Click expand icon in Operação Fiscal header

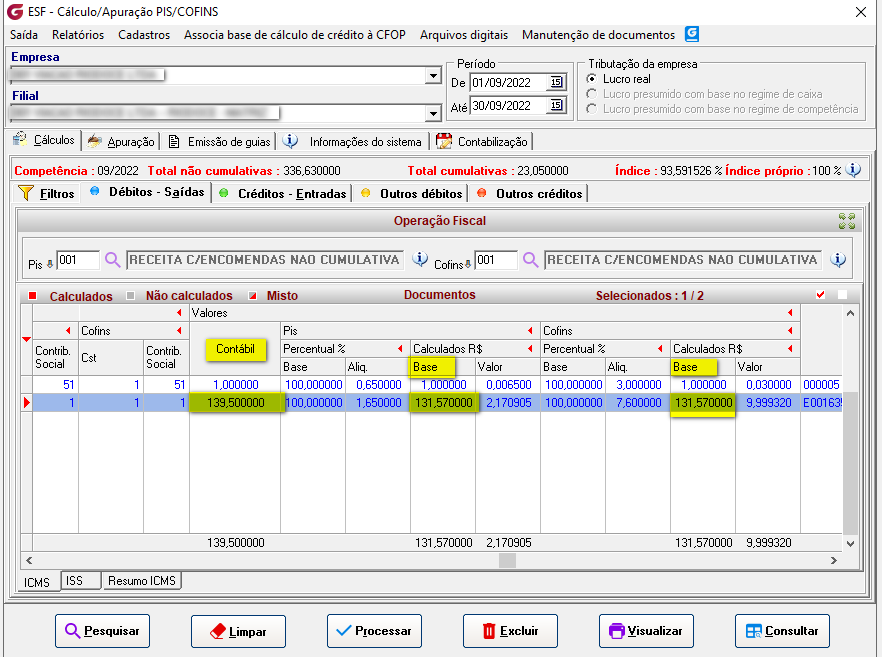point(847,221)
